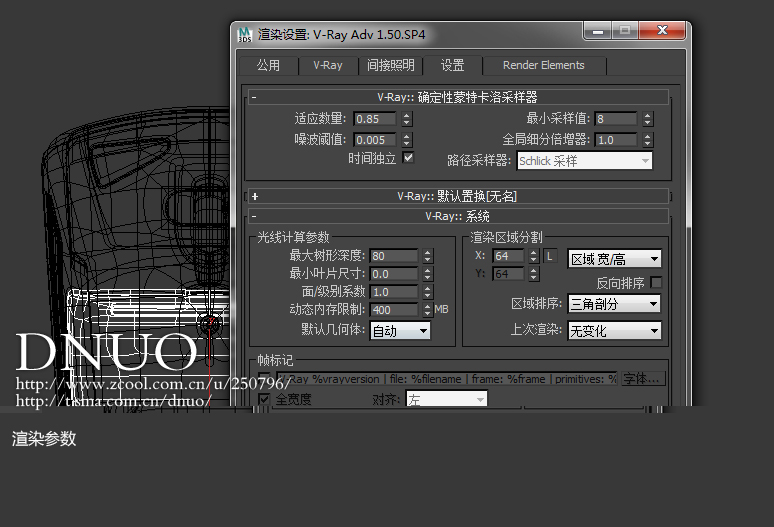774x527 pixels.
Task: Open the 间接照明 tab
Action: click(x=390, y=66)
